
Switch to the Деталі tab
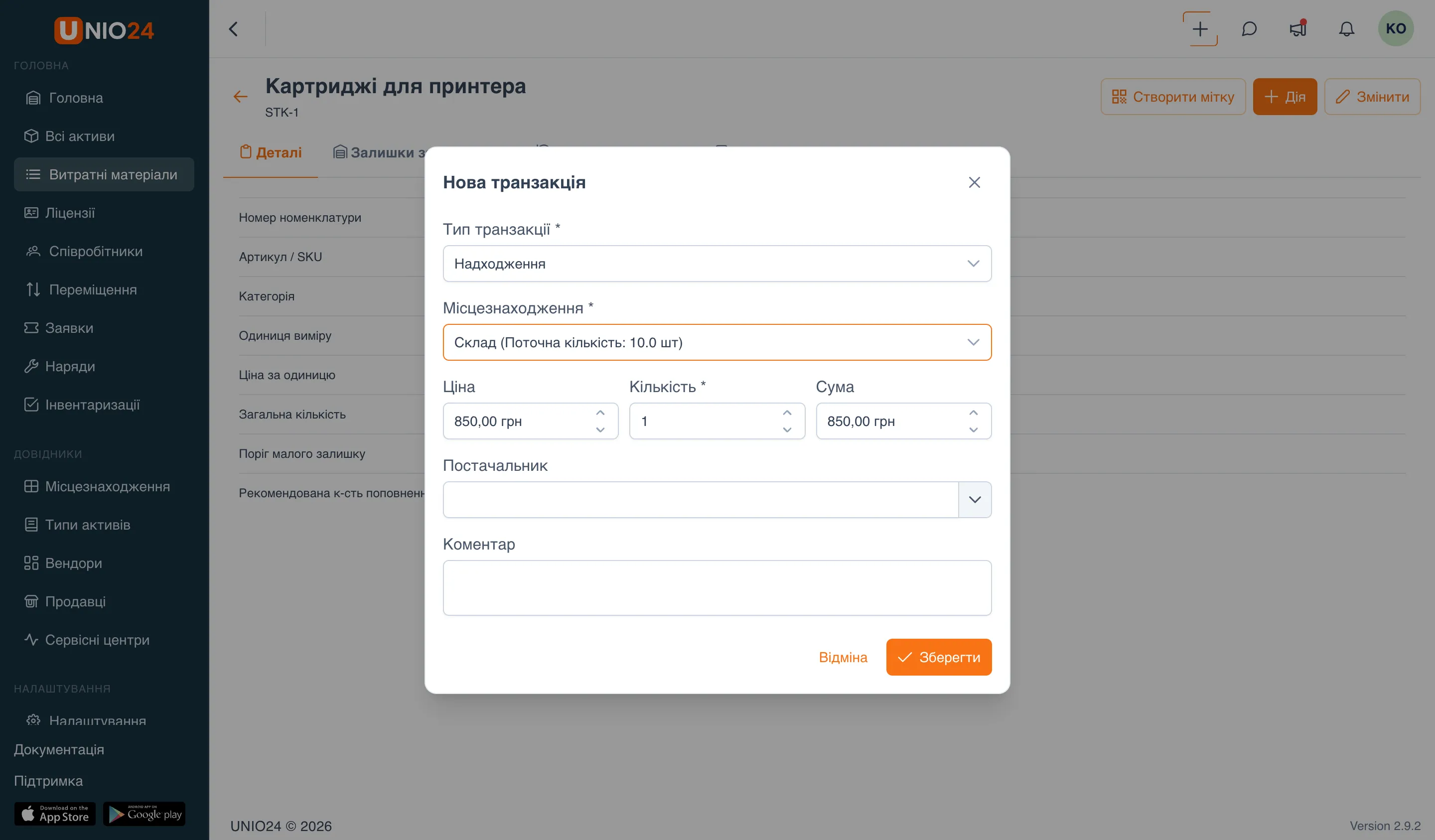point(271,152)
